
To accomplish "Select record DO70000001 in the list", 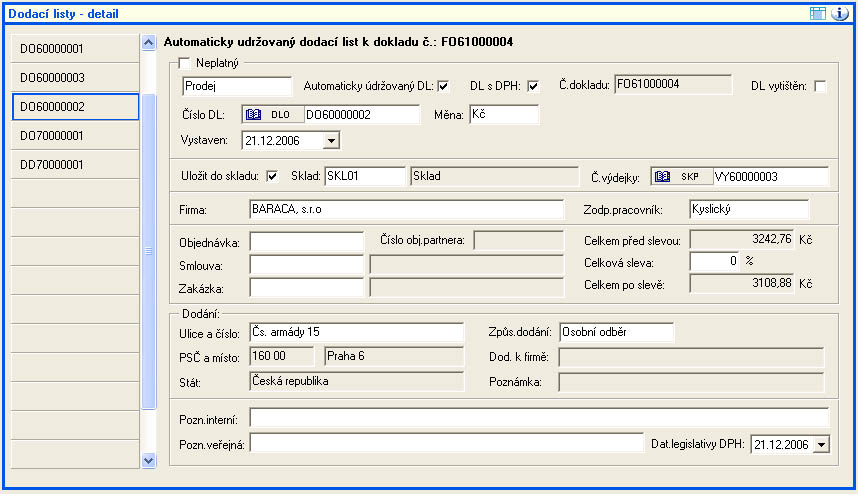I will (75, 135).
